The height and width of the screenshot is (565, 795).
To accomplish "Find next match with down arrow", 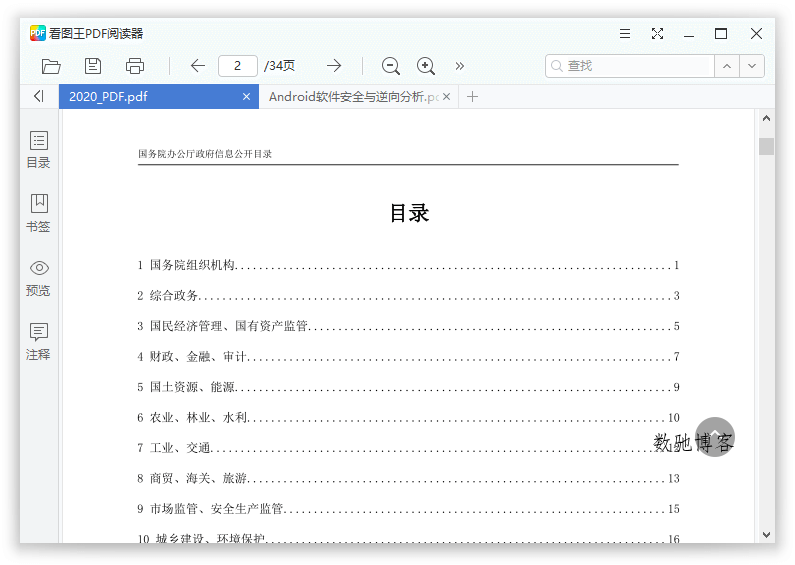I will click(752, 66).
